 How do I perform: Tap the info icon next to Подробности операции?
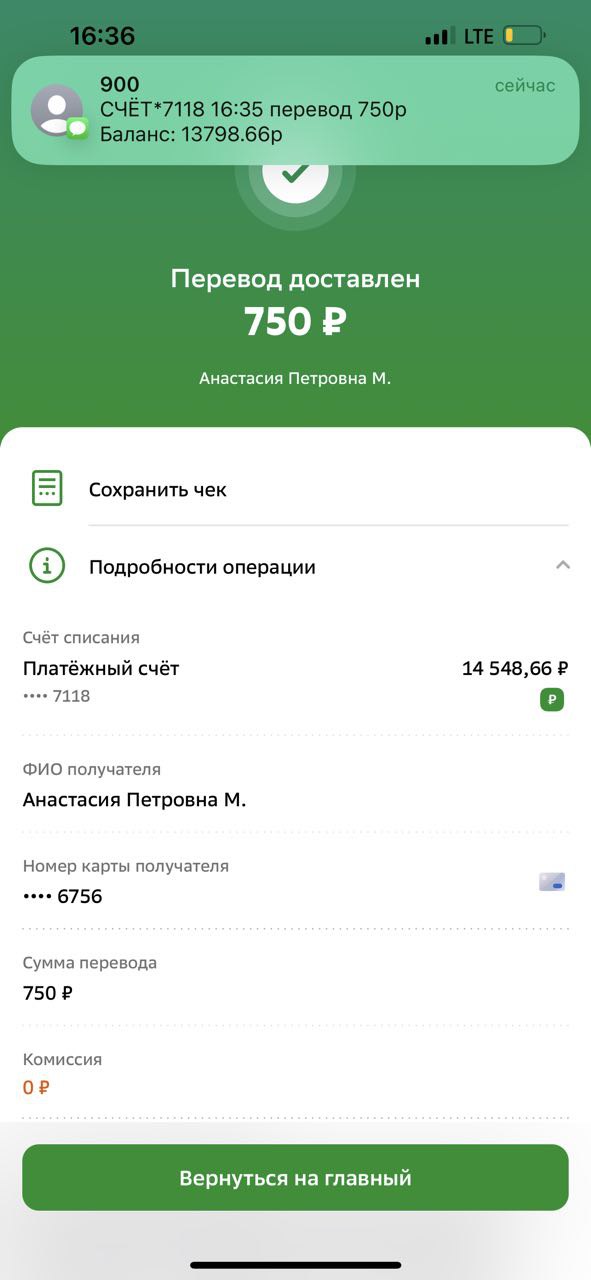coord(47,566)
